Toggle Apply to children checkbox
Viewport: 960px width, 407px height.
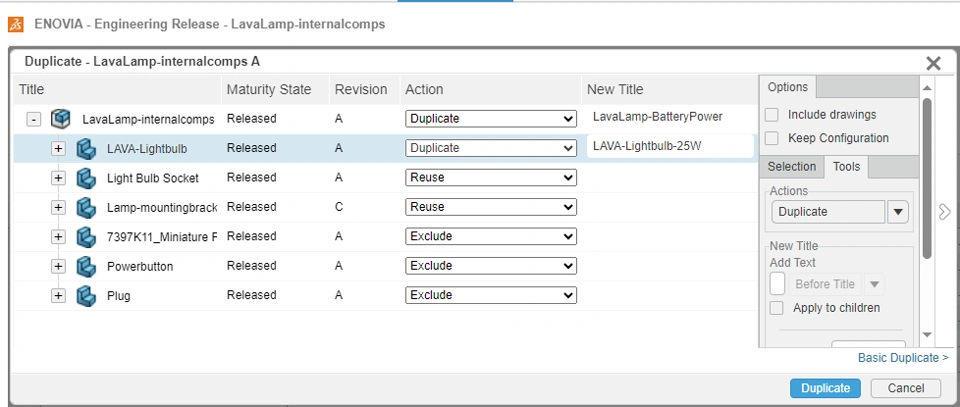coord(777,308)
